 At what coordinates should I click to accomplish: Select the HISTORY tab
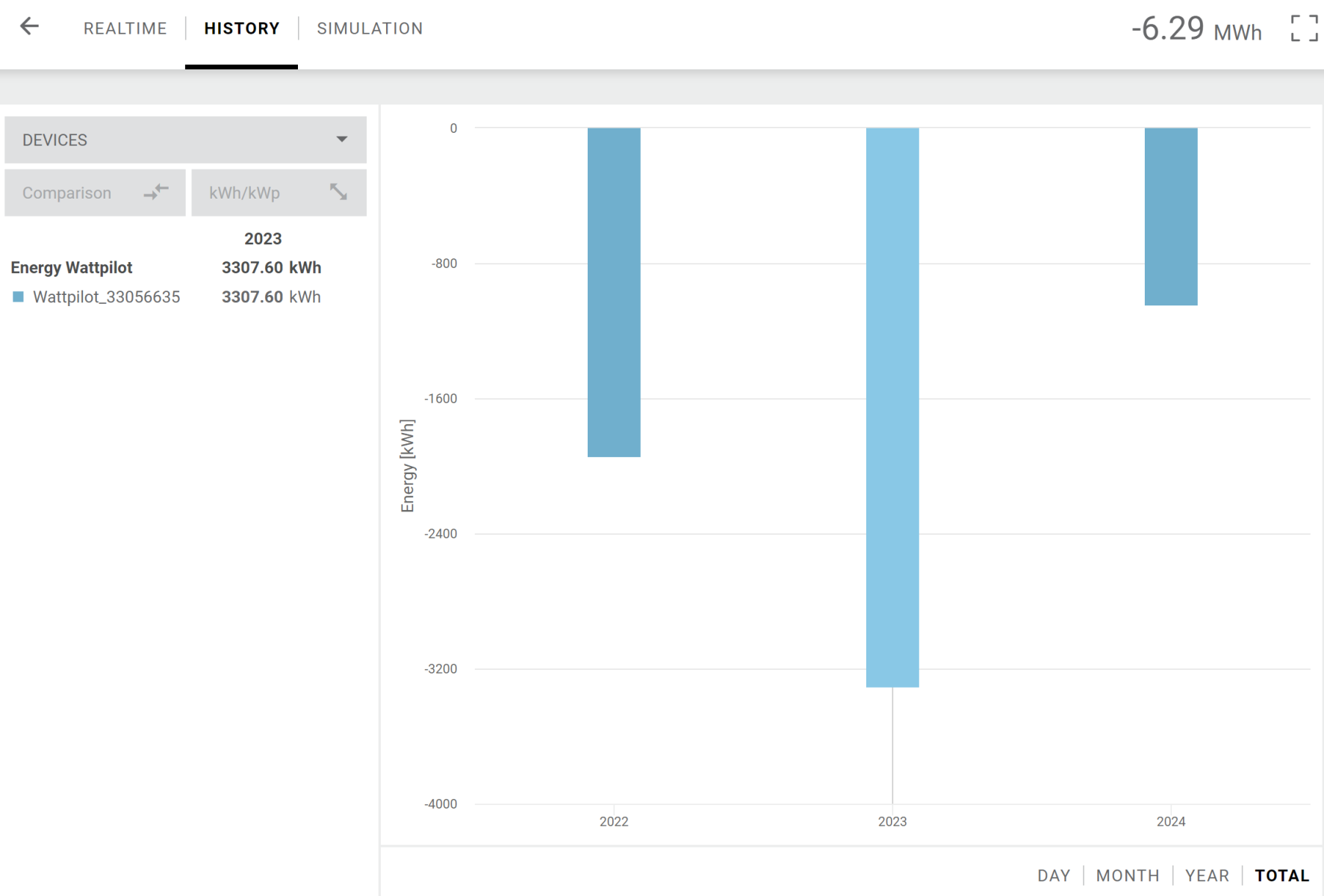click(241, 28)
